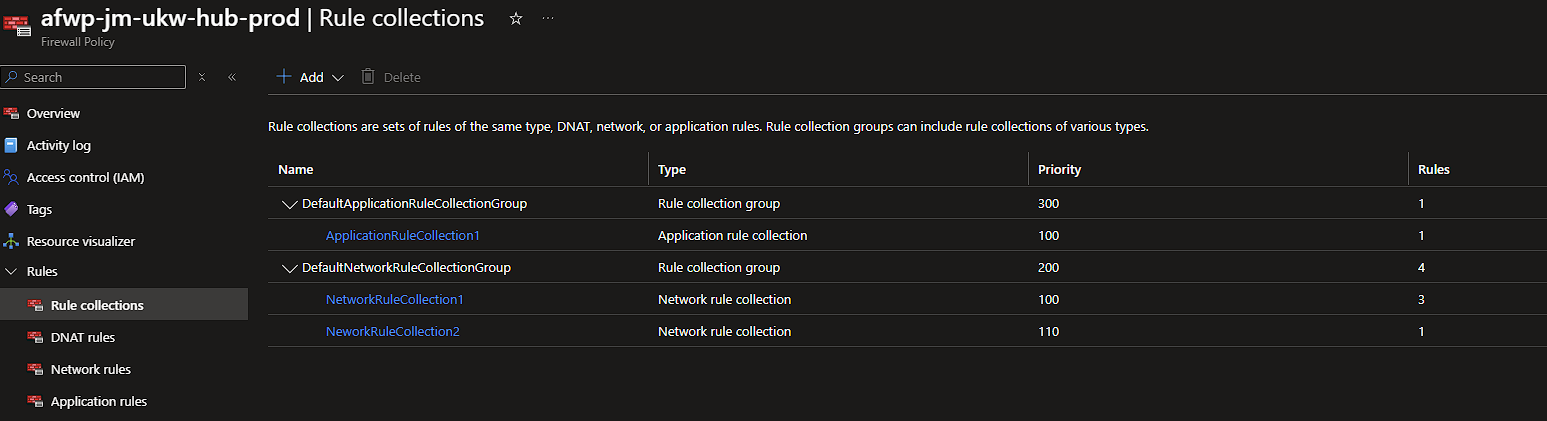Collapse the Rules section in sidebar
The image size is (1547, 421).
[x=12, y=272]
